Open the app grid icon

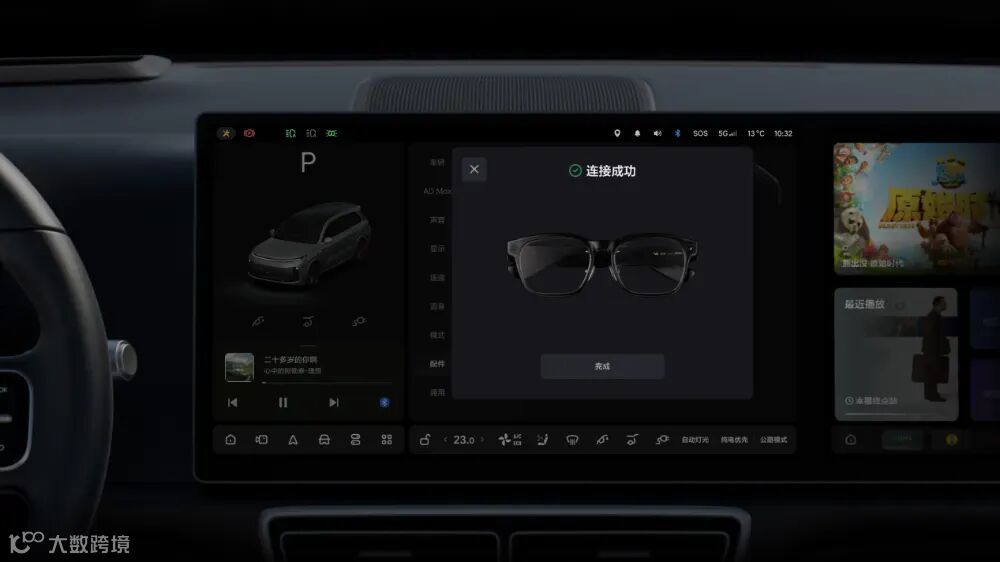point(386,440)
